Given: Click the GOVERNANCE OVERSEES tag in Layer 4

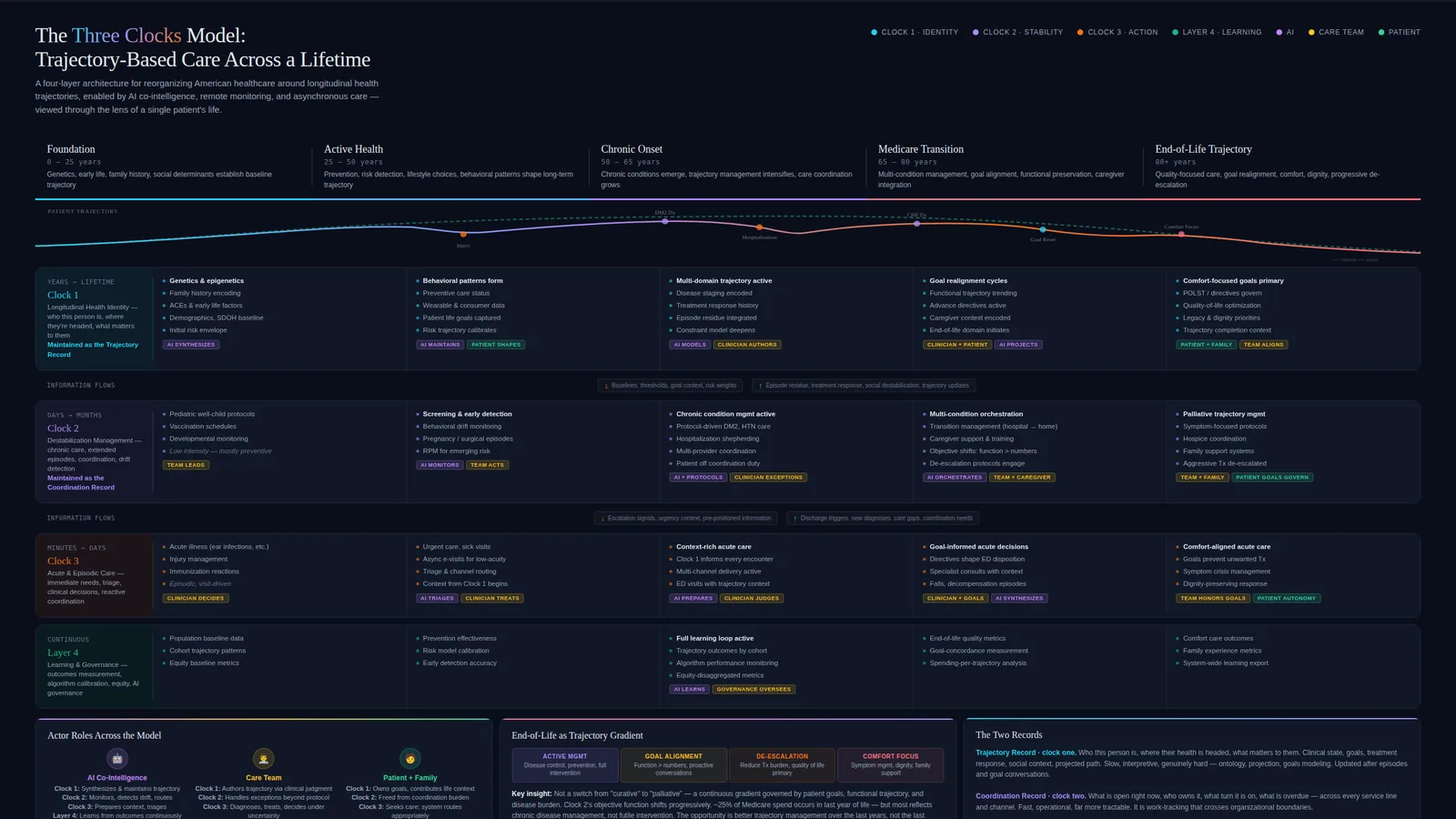Looking at the screenshot, I should coord(753,689).
